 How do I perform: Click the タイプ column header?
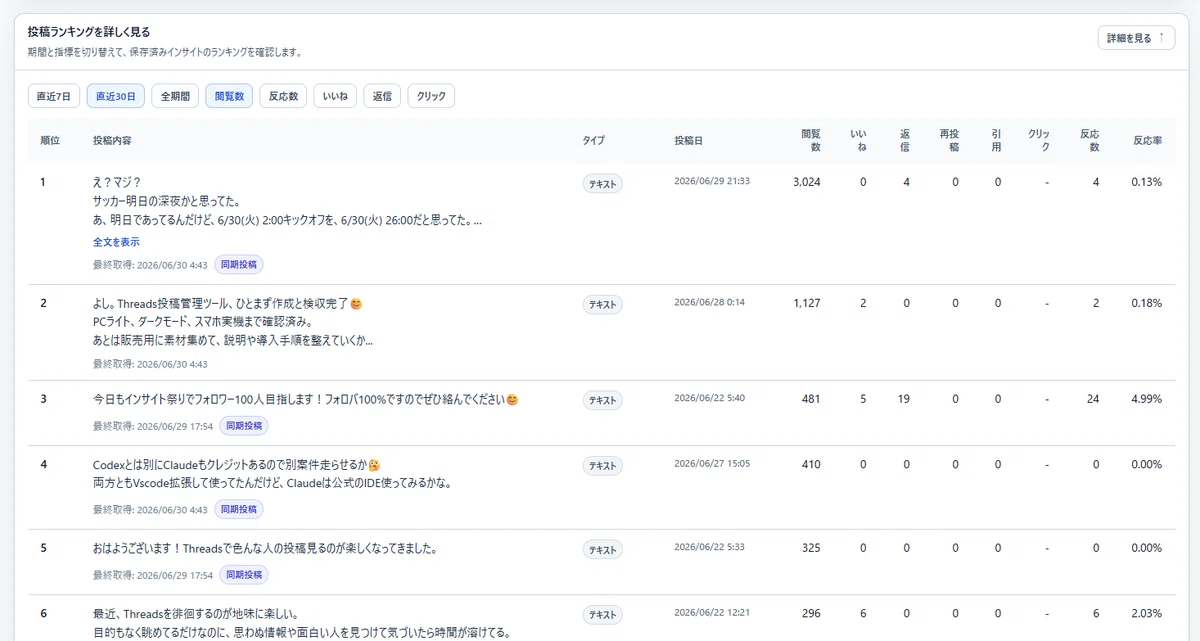[x=594, y=141]
